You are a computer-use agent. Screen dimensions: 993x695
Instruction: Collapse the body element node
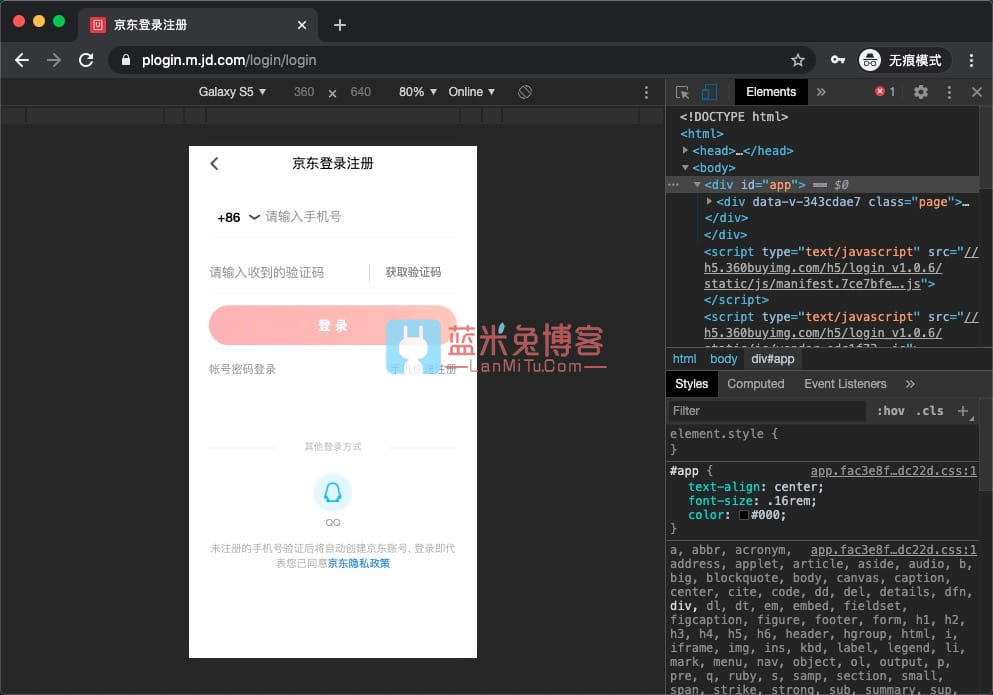coord(685,167)
